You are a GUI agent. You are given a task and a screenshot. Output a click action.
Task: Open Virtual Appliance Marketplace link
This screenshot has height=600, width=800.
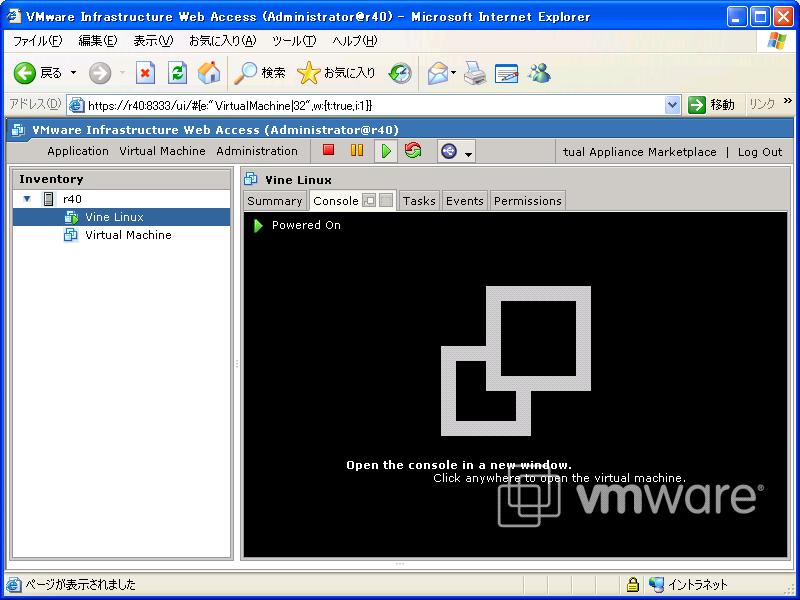pyautogui.click(x=639, y=152)
